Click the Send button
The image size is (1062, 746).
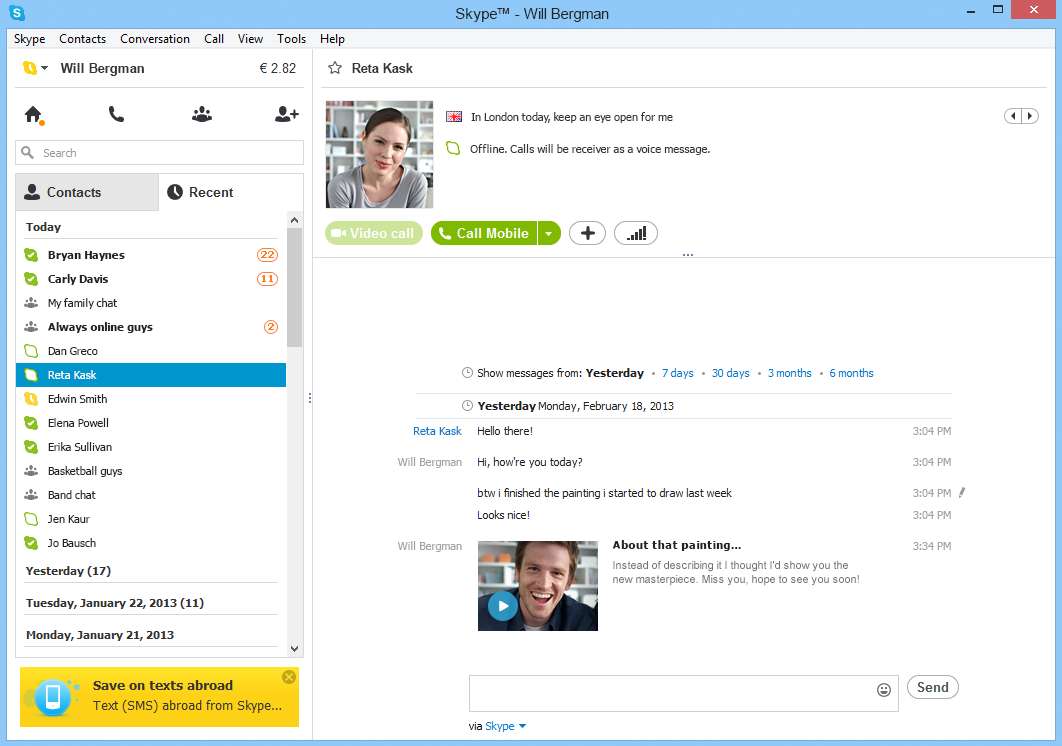click(933, 687)
